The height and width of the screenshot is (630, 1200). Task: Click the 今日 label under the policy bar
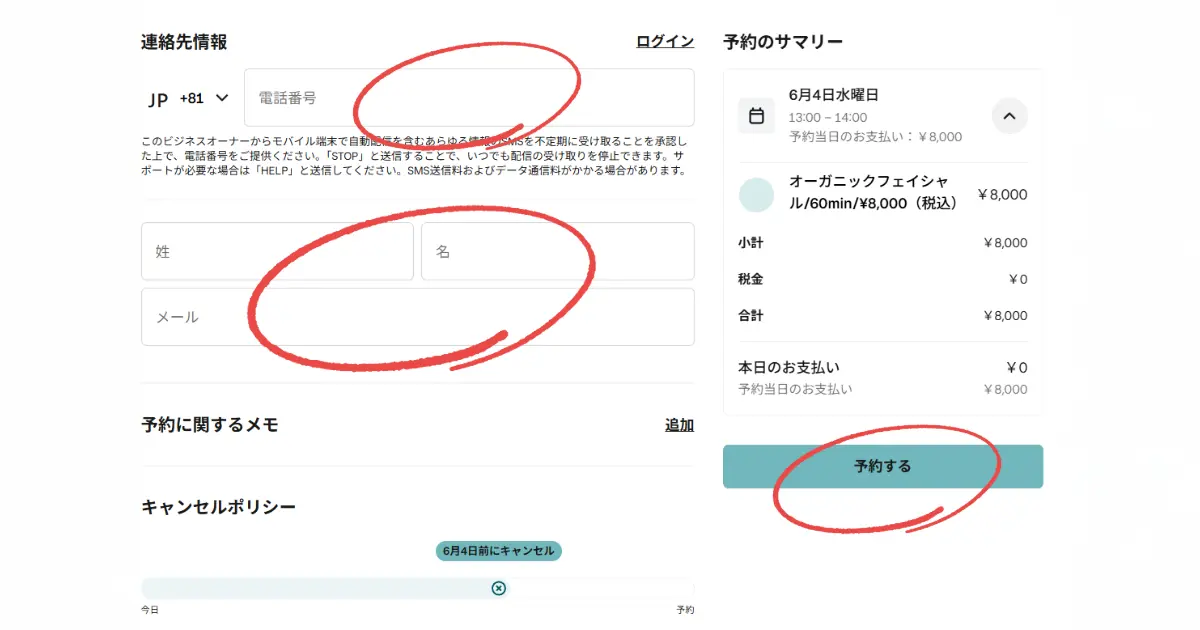click(x=150, y=610)
